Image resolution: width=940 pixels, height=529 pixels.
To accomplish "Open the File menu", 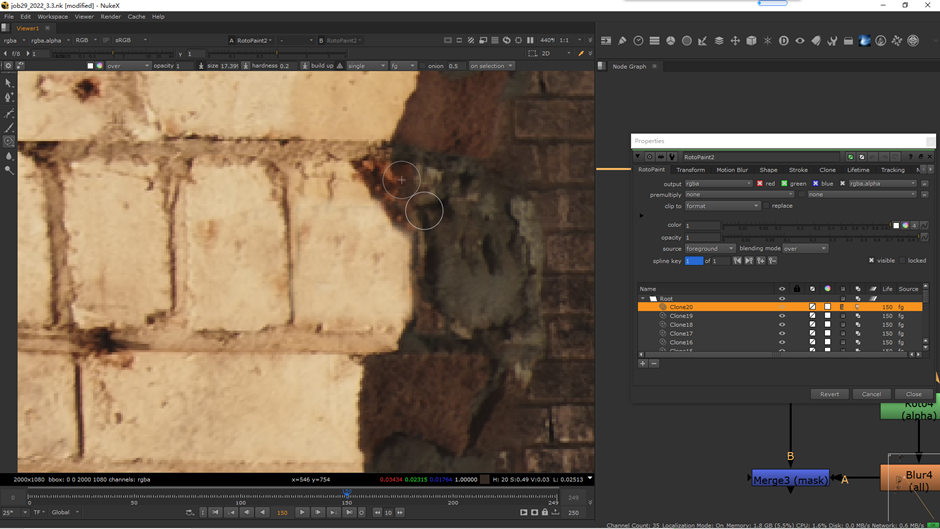I will tap(9, 17).
